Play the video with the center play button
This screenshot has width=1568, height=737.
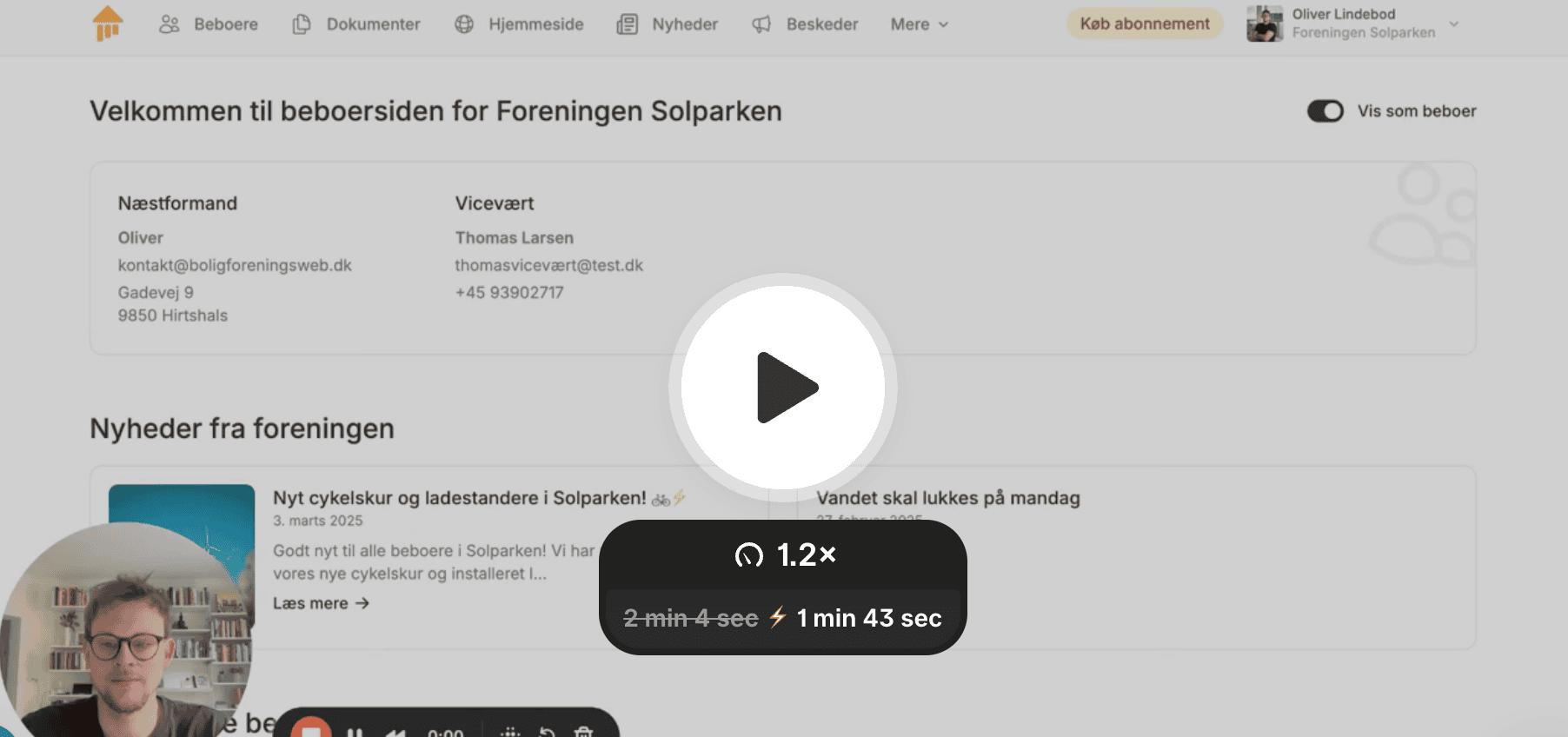point(783,388)
